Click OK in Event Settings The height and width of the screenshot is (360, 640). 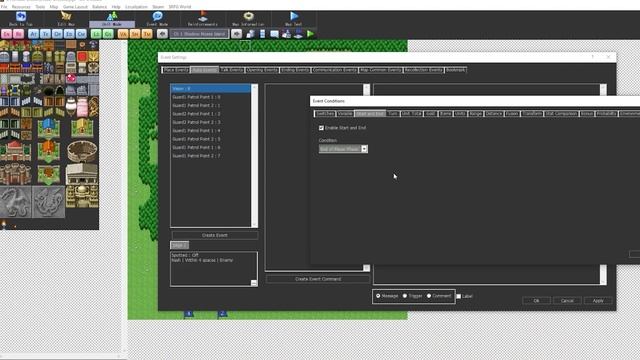click(536, 301)
